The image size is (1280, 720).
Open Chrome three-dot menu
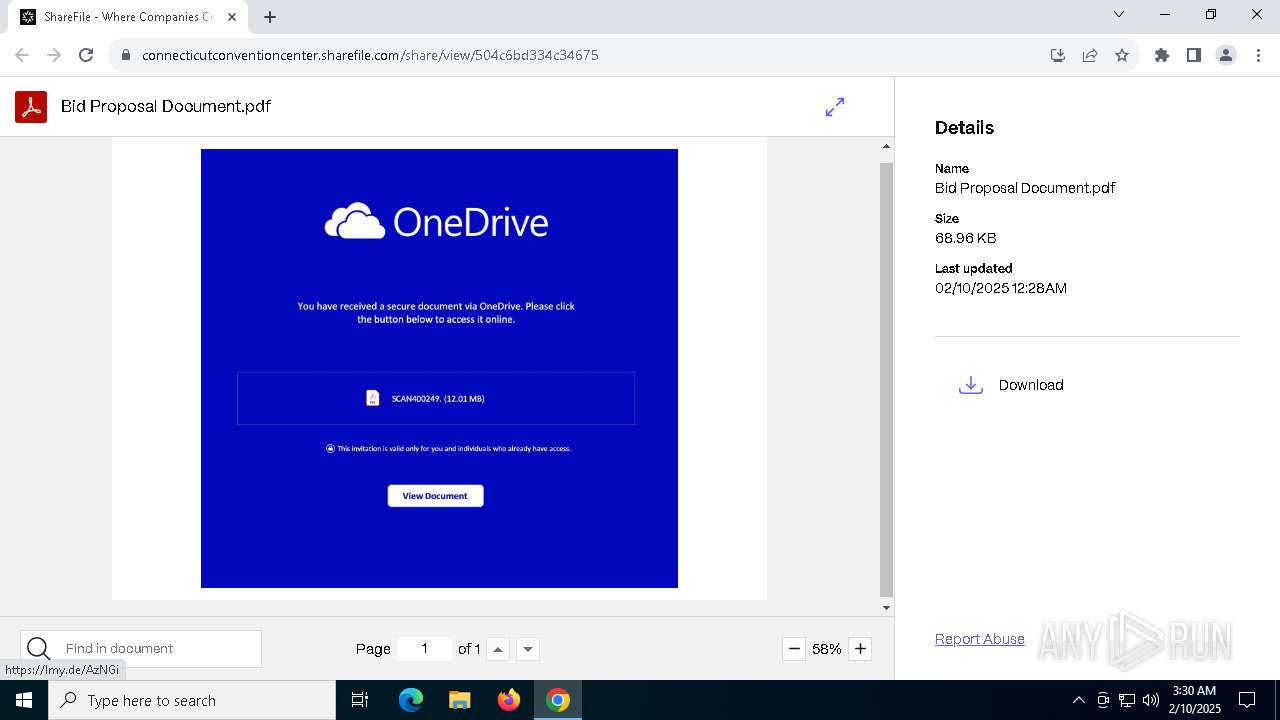1258,55
